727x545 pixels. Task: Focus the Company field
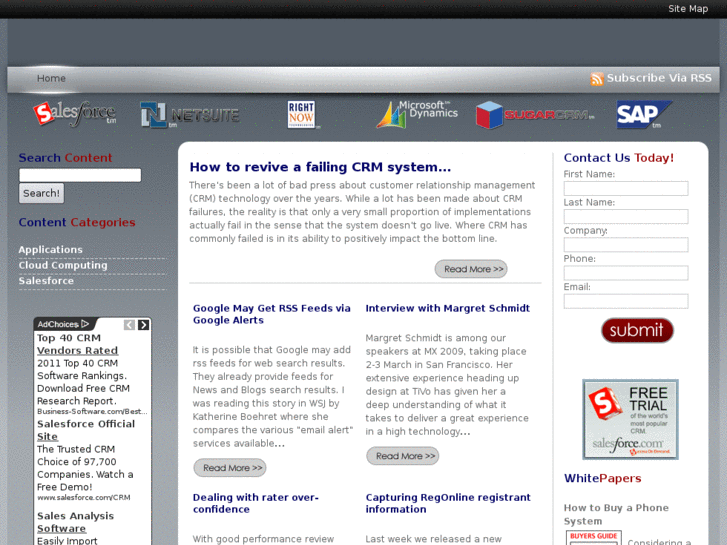click(x=626, y=244)
